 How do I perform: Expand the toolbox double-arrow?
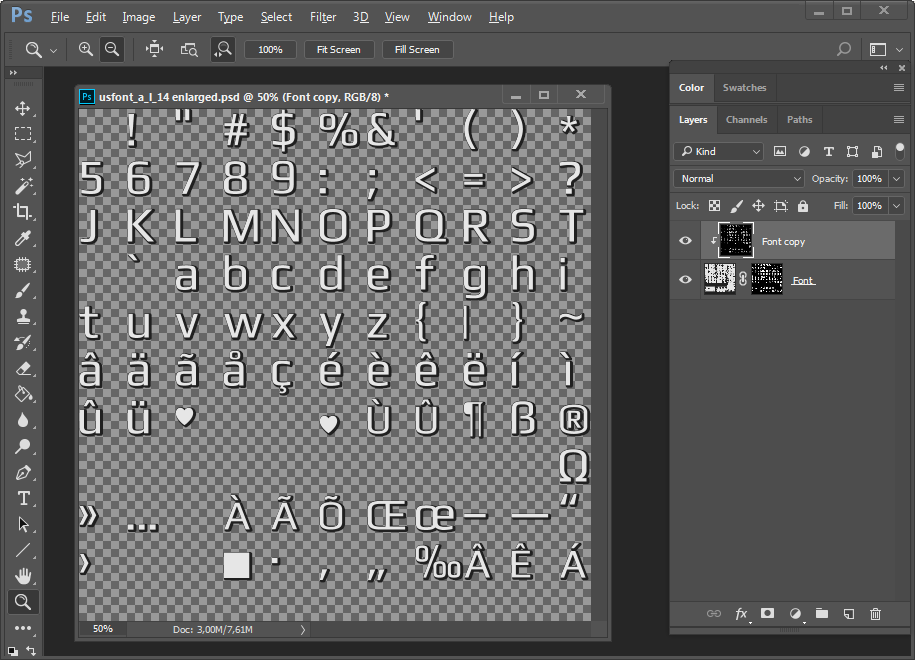pos(13,73)
